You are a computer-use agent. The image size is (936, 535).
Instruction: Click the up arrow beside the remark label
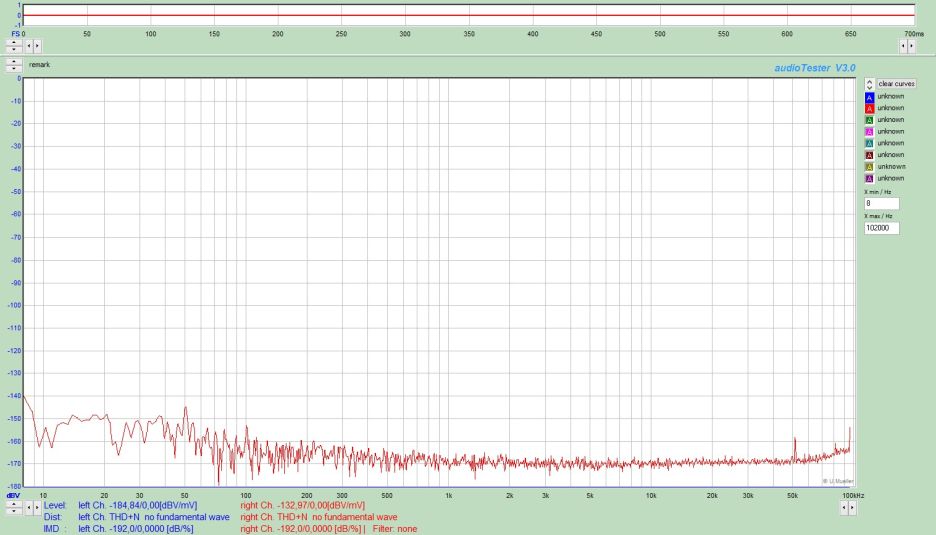(x=14, y=62)
